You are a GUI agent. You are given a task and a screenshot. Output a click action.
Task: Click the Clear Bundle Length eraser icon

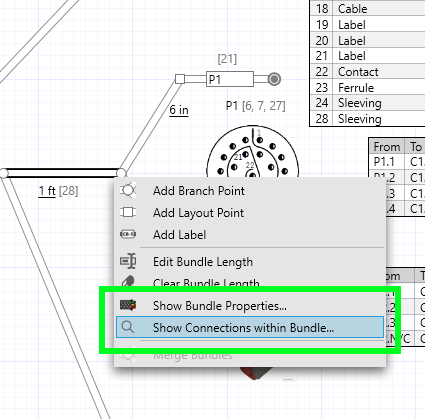point(128,282)
